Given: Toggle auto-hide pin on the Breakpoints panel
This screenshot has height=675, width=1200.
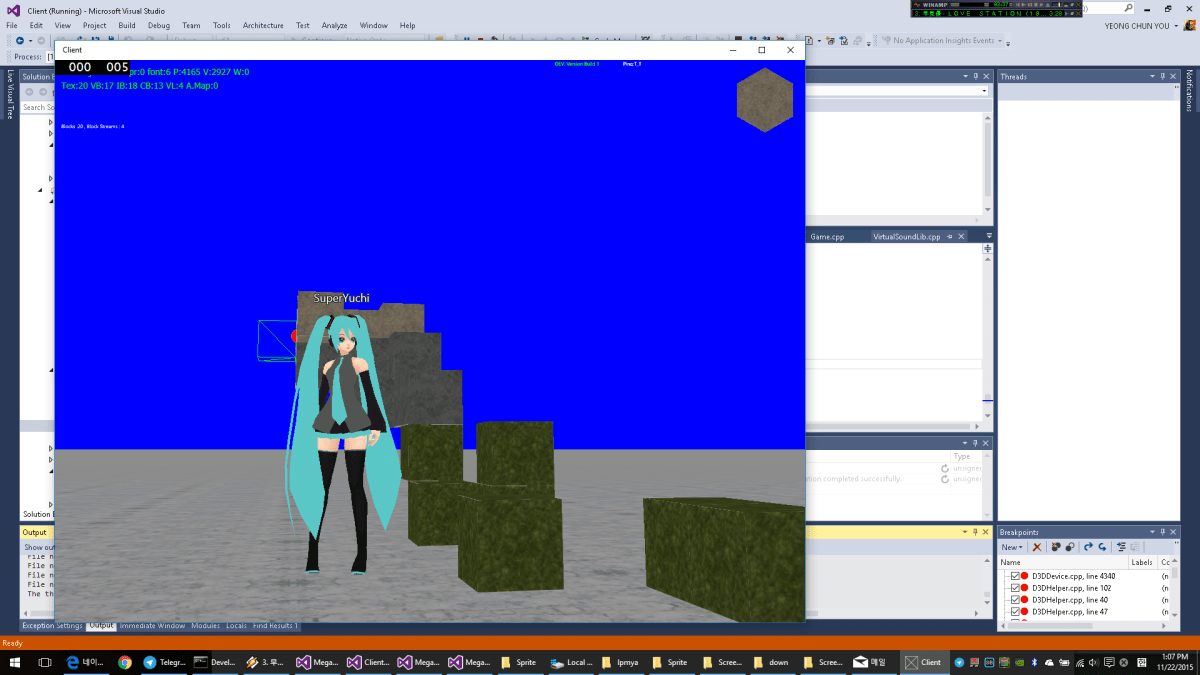Looking at the screenshot, I should pyautogui.click(x=1163, y=532).
